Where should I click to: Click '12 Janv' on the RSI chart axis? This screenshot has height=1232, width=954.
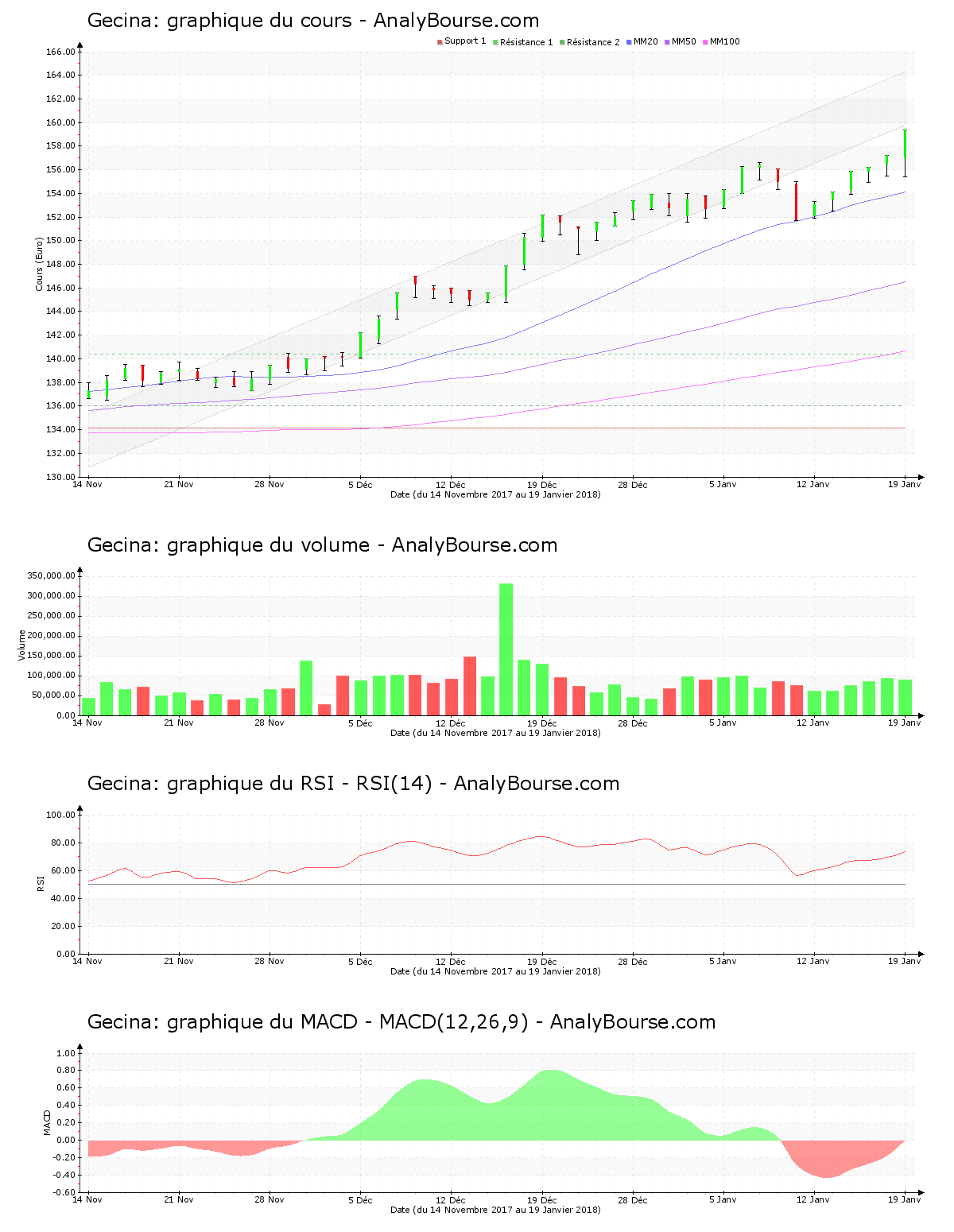(x=813, y=962)
